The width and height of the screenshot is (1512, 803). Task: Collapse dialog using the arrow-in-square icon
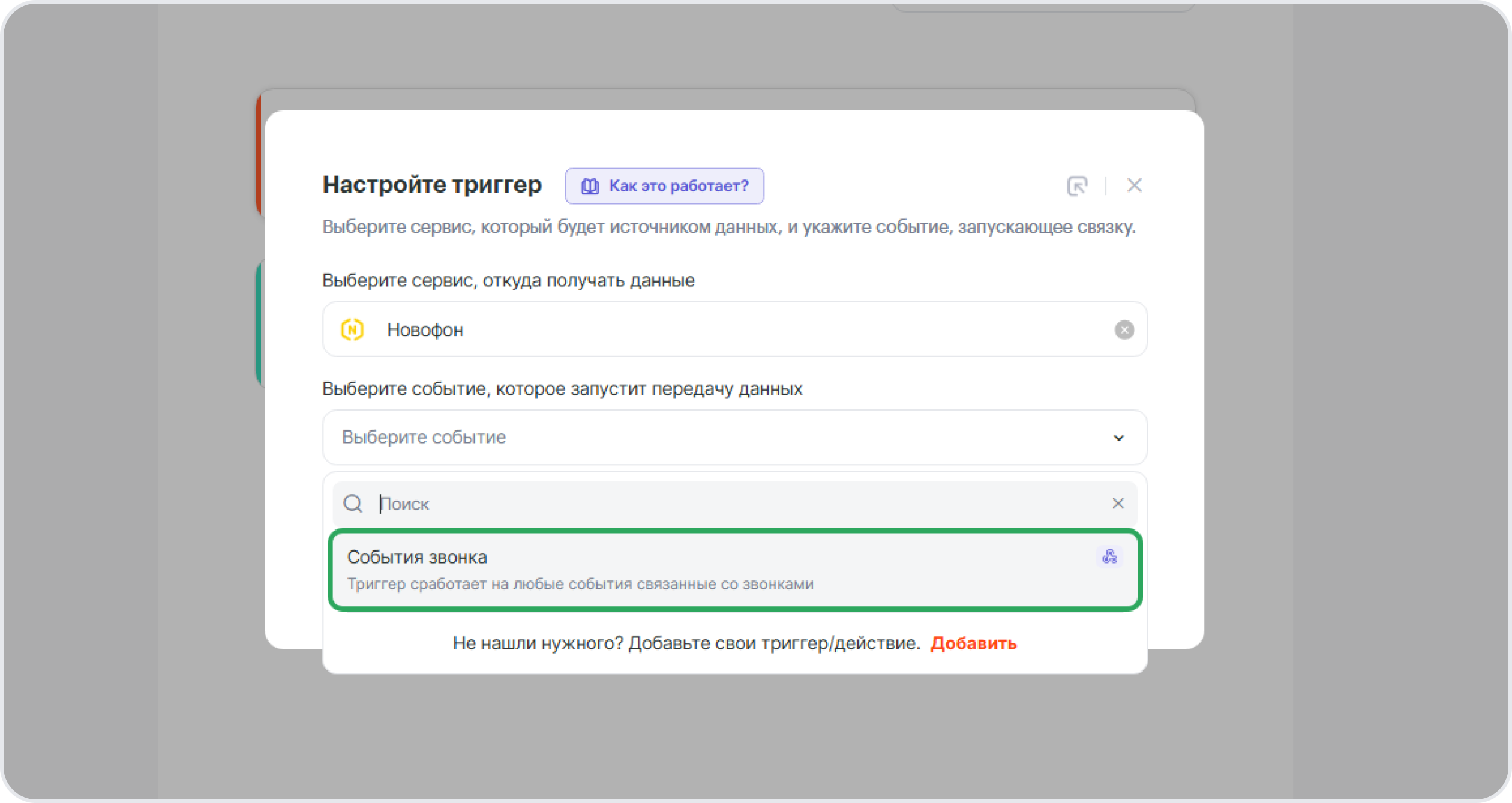pyautogui.click(x=1077, y=186)
